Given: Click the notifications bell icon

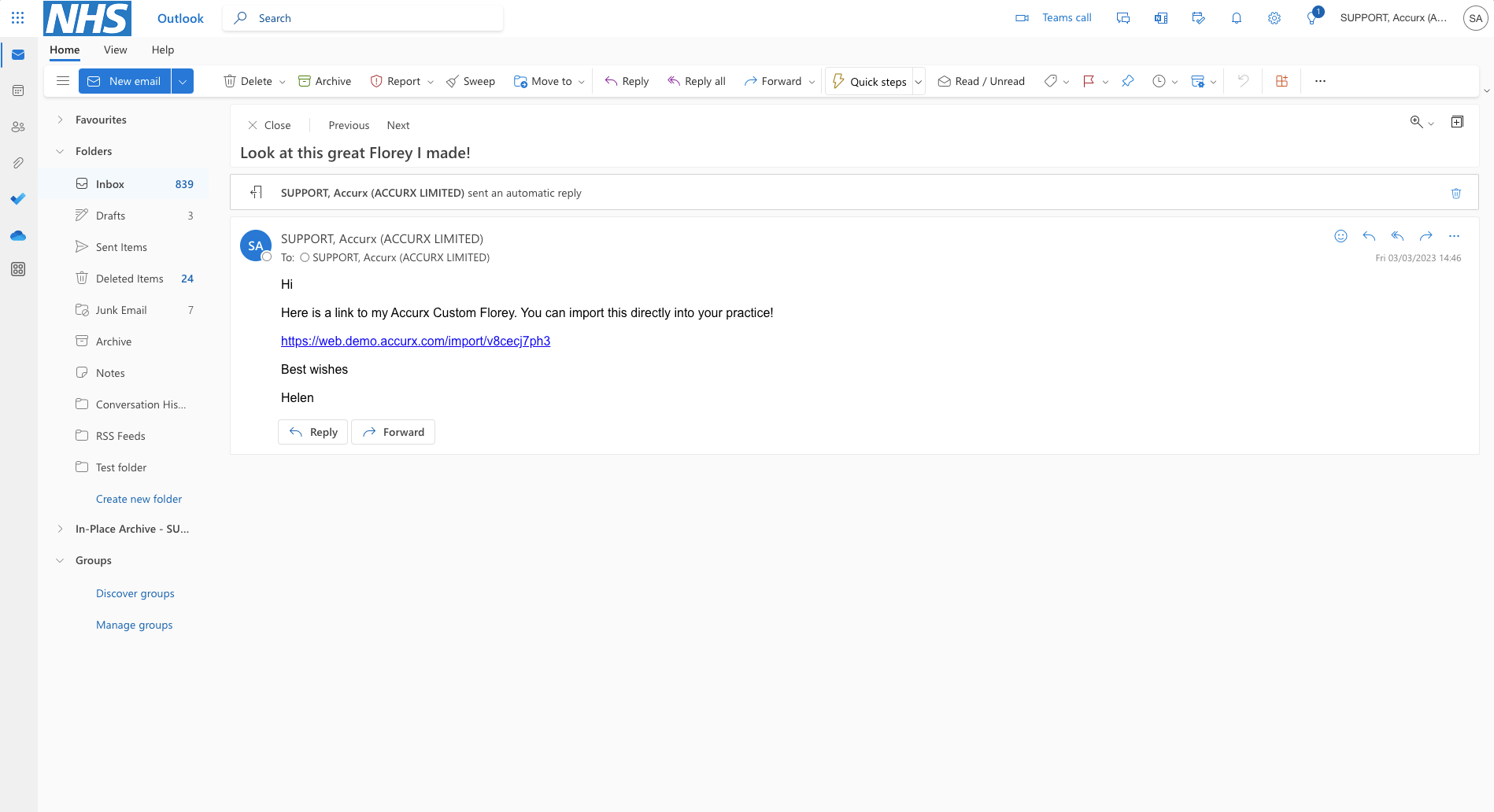Looking at the screenshot, I should click(1236, 18).
